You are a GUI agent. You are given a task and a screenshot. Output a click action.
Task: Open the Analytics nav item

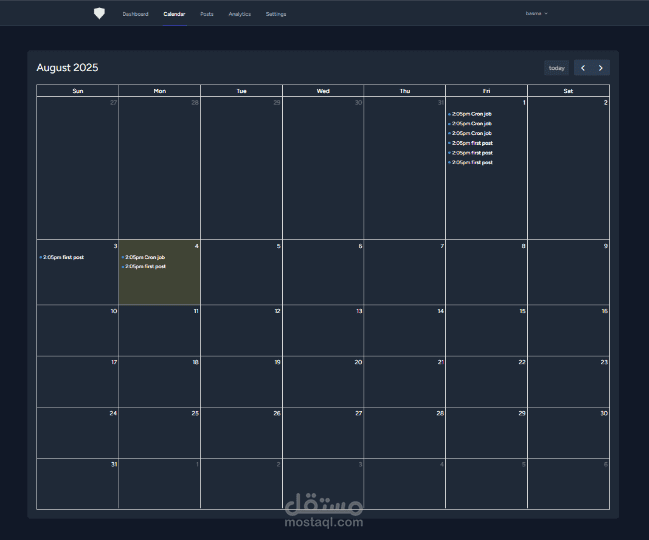click(240, 14)
